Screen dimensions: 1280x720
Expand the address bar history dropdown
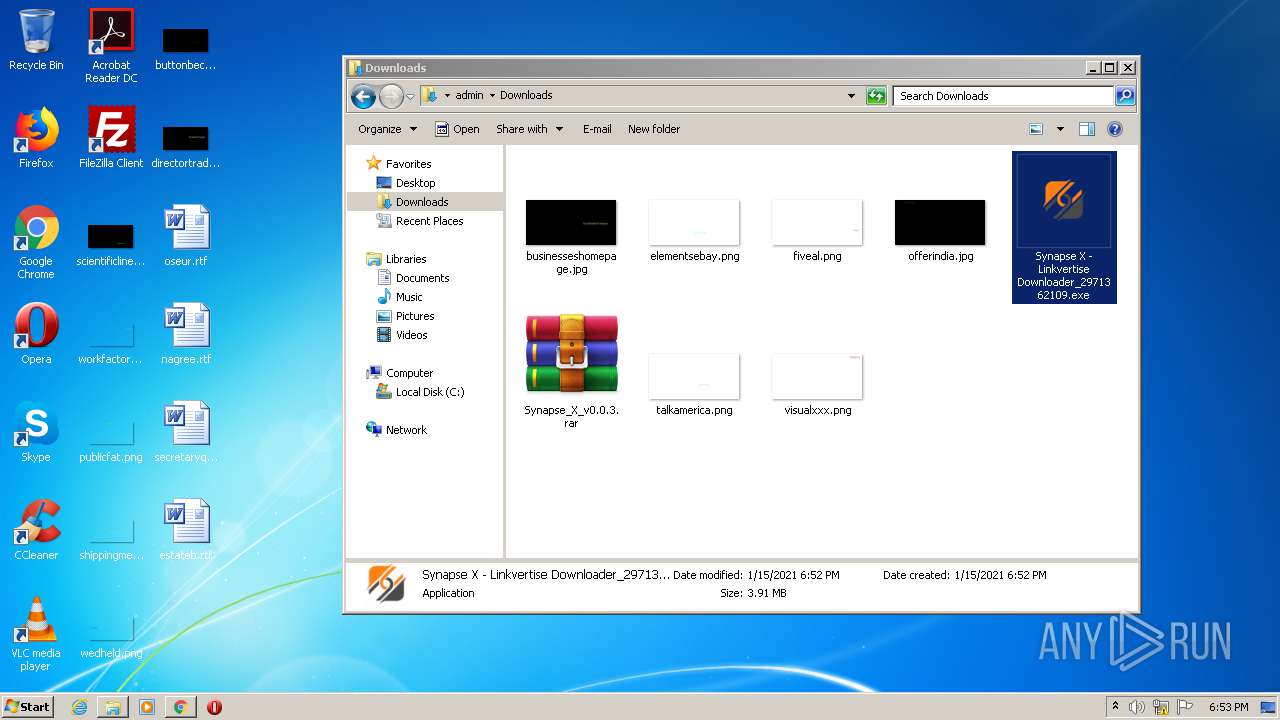pos(851,96)
